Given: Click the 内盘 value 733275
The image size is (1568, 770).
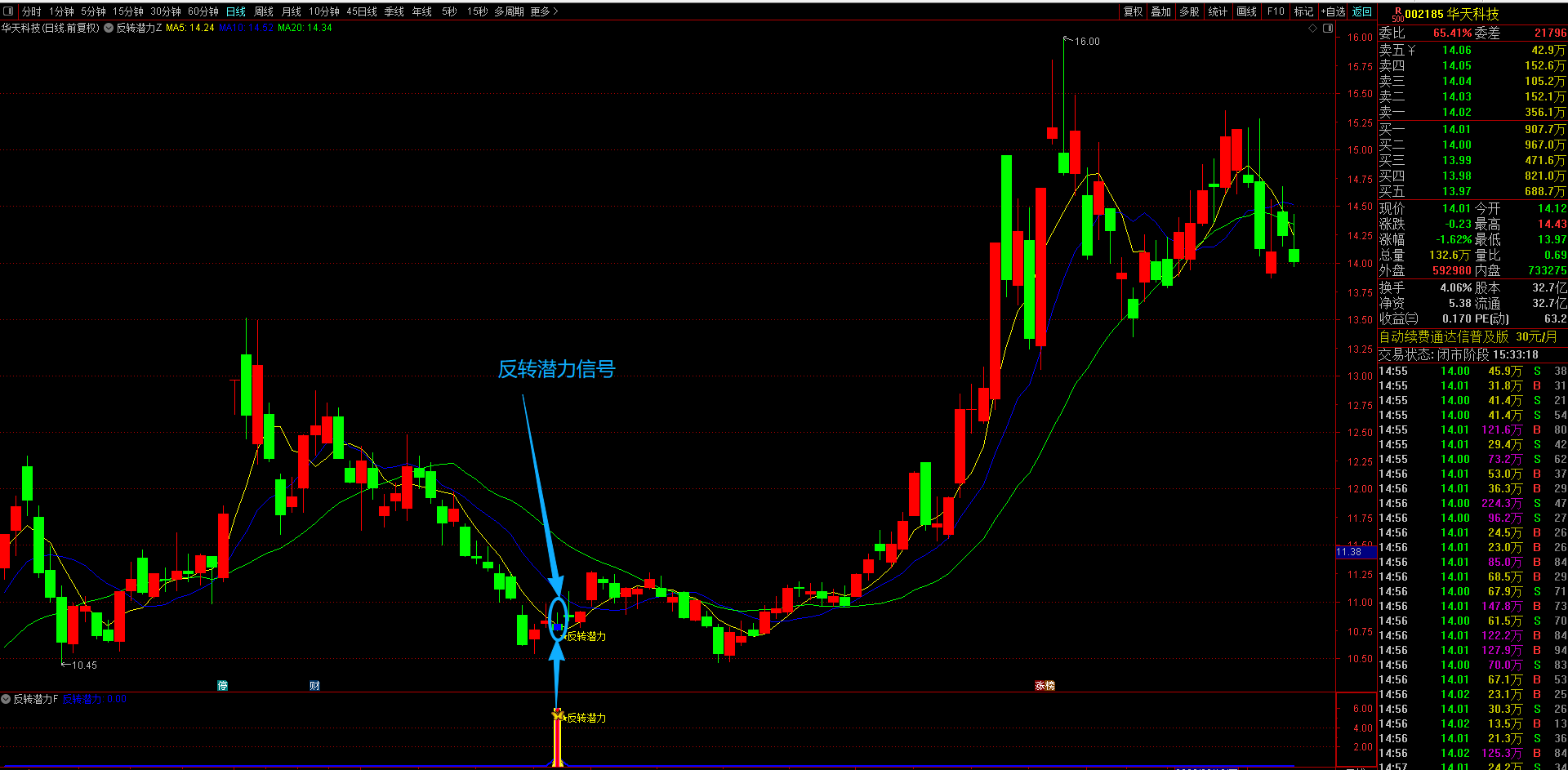Looking at the screenshot, I should [1547, 270].
